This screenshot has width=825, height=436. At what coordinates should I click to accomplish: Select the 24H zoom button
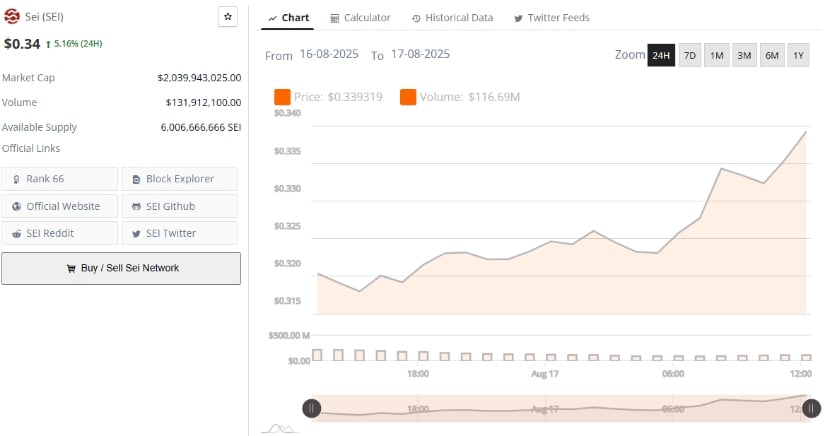tap(661, 55)
